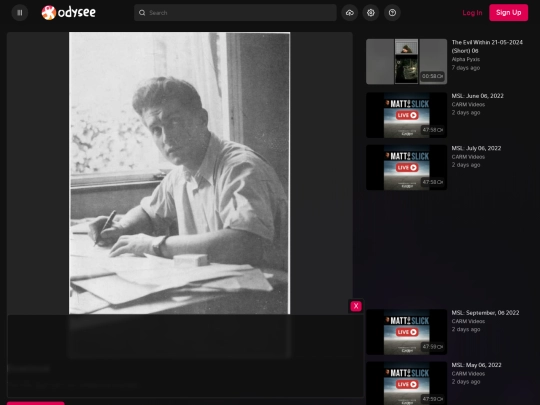The height and width of the screenshot is (405, 540).
Task: Visit CARM Videos channel under July video
Action: (468, 157)
